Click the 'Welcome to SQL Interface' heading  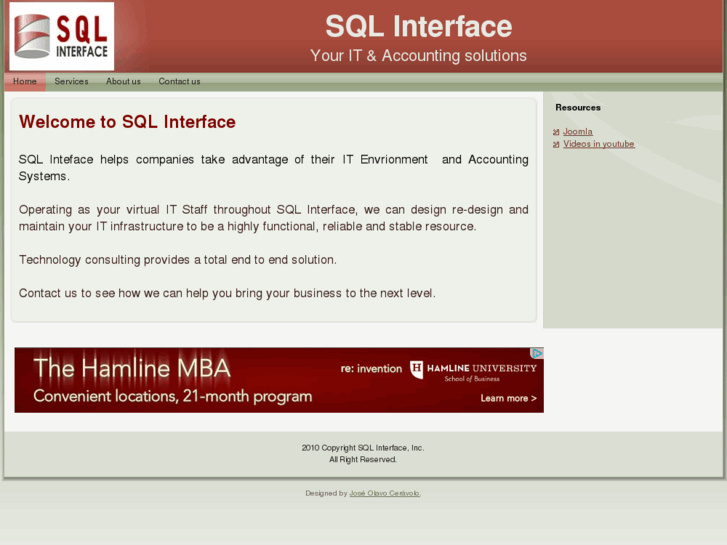[x=128, y=122]
